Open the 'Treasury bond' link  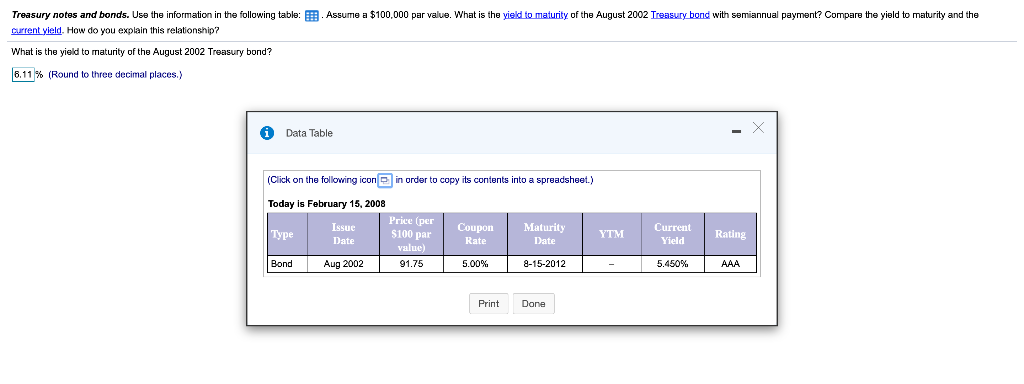pyautogui.click(x=680, y=14)
